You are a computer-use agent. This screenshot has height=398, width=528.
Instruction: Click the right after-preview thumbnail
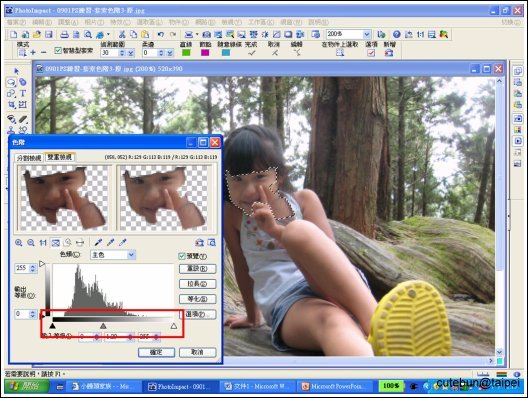(165, 198)
